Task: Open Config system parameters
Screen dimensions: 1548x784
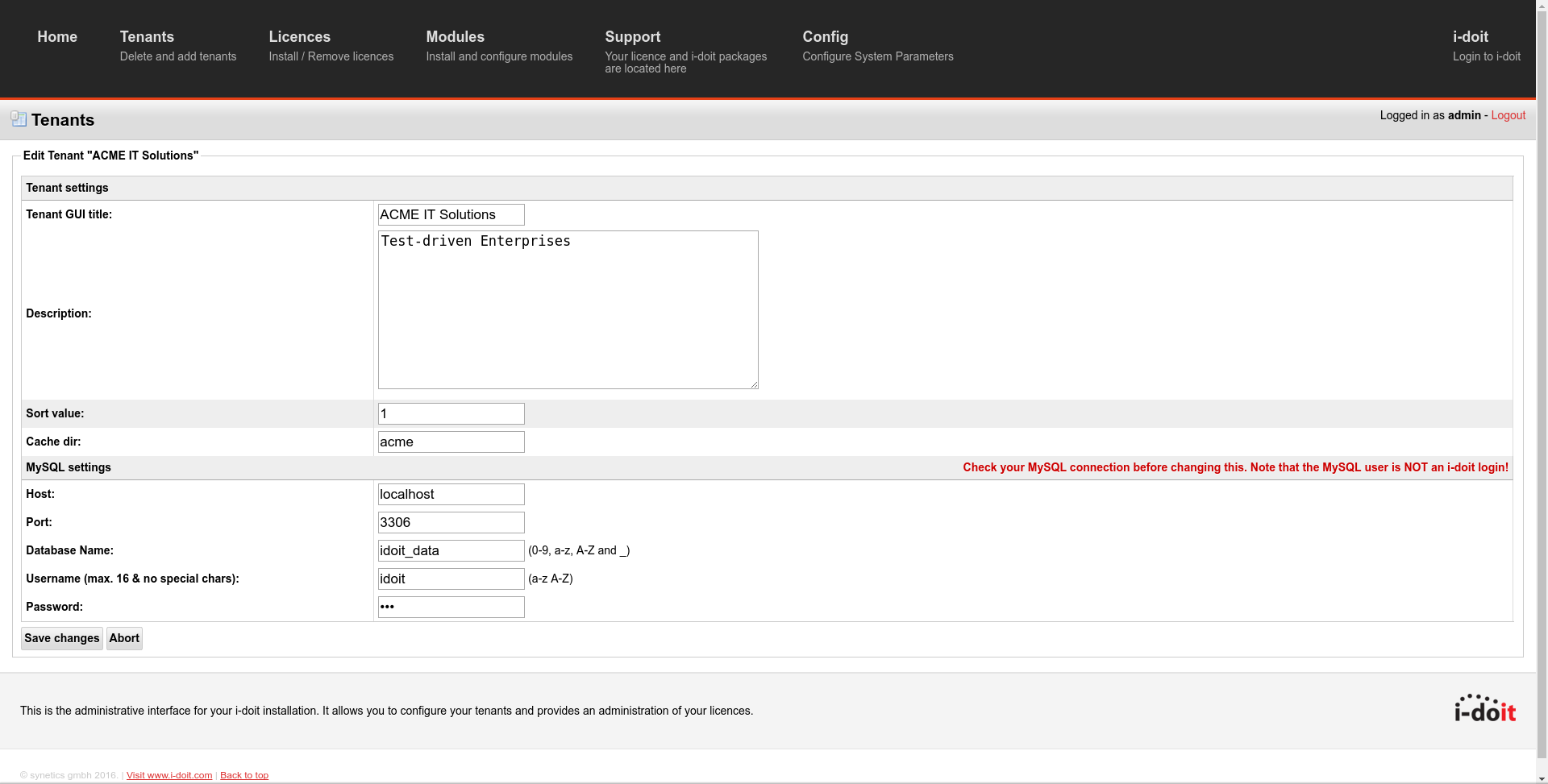Action: tap(878, 46)
